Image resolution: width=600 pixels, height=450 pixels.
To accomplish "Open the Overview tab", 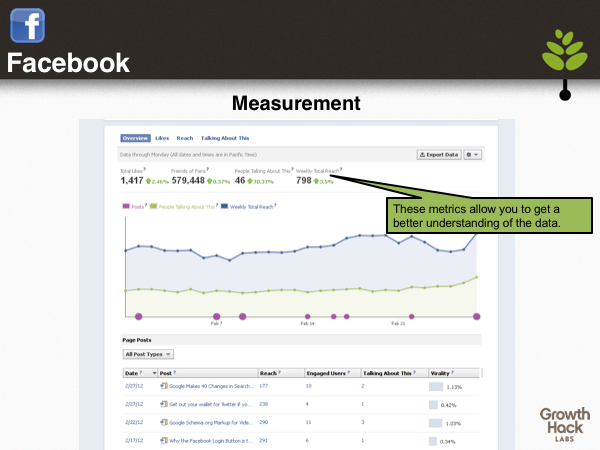I will (x=135, y=138).
